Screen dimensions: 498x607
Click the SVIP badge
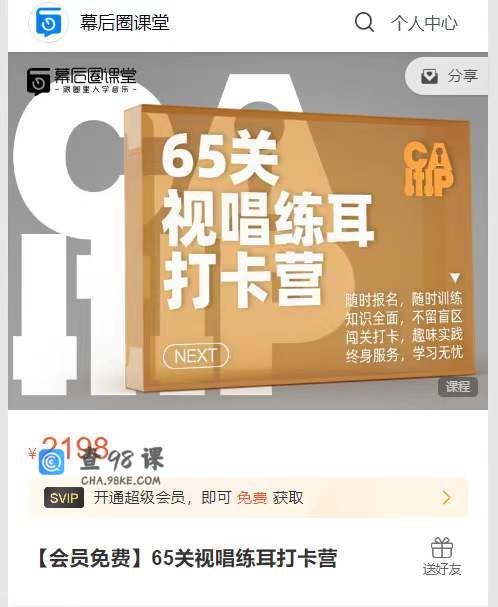(64, 498)
